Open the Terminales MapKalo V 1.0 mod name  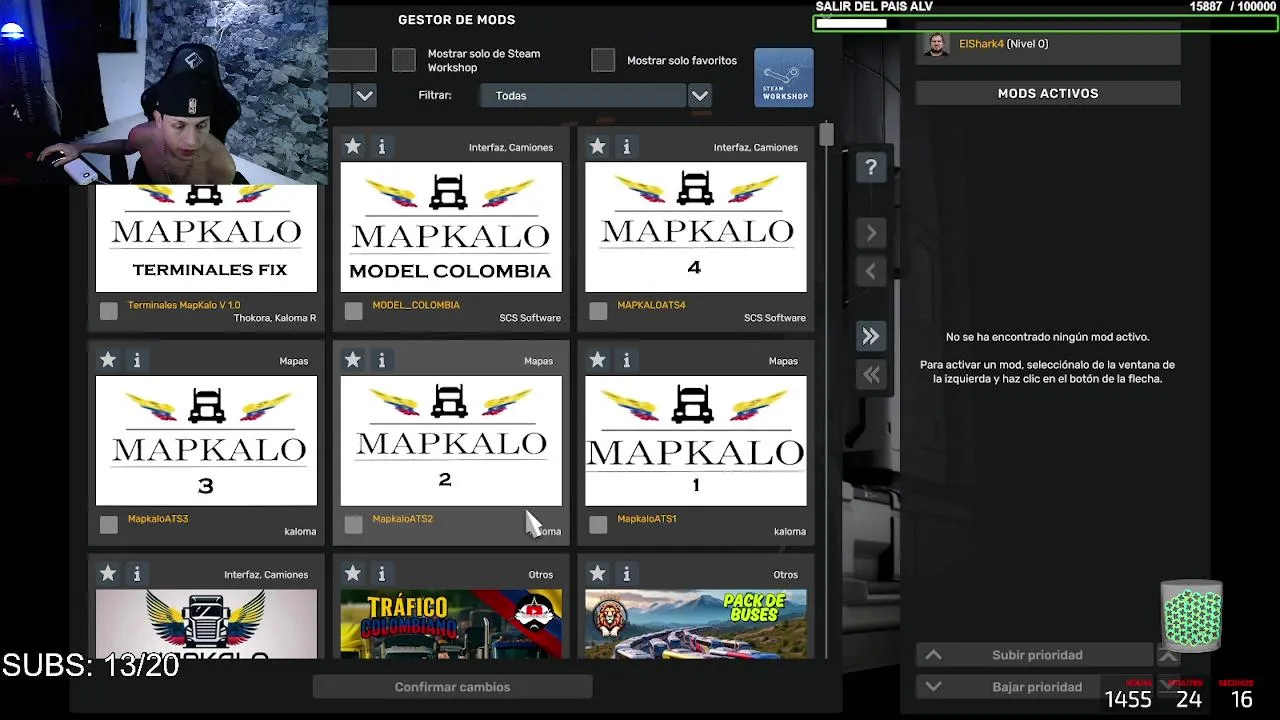click(x=184, y=305)
